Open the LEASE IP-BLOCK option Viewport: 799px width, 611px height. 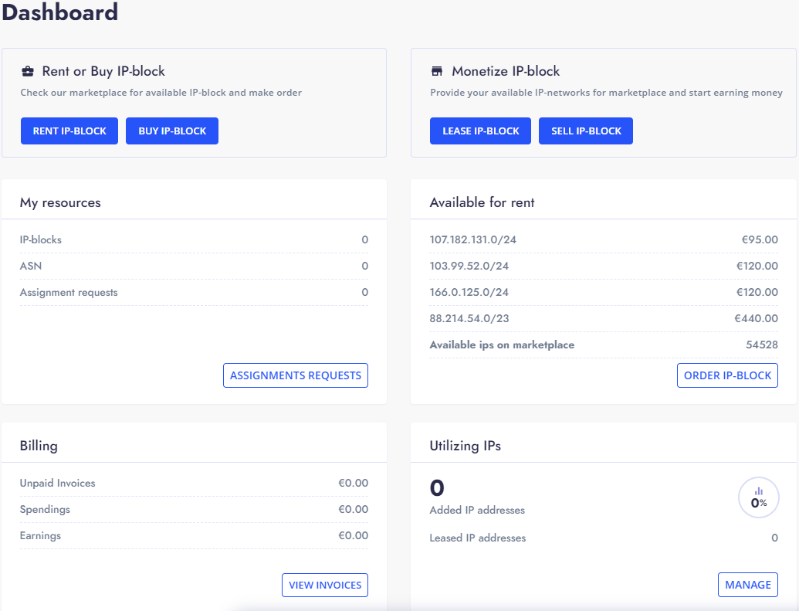point(480,131)
